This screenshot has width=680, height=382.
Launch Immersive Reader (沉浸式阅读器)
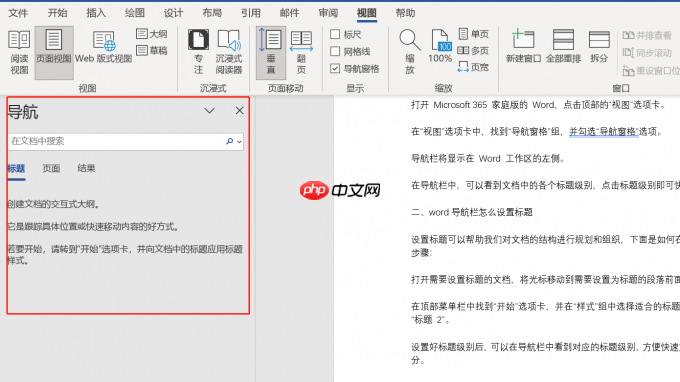coord(229,52)
